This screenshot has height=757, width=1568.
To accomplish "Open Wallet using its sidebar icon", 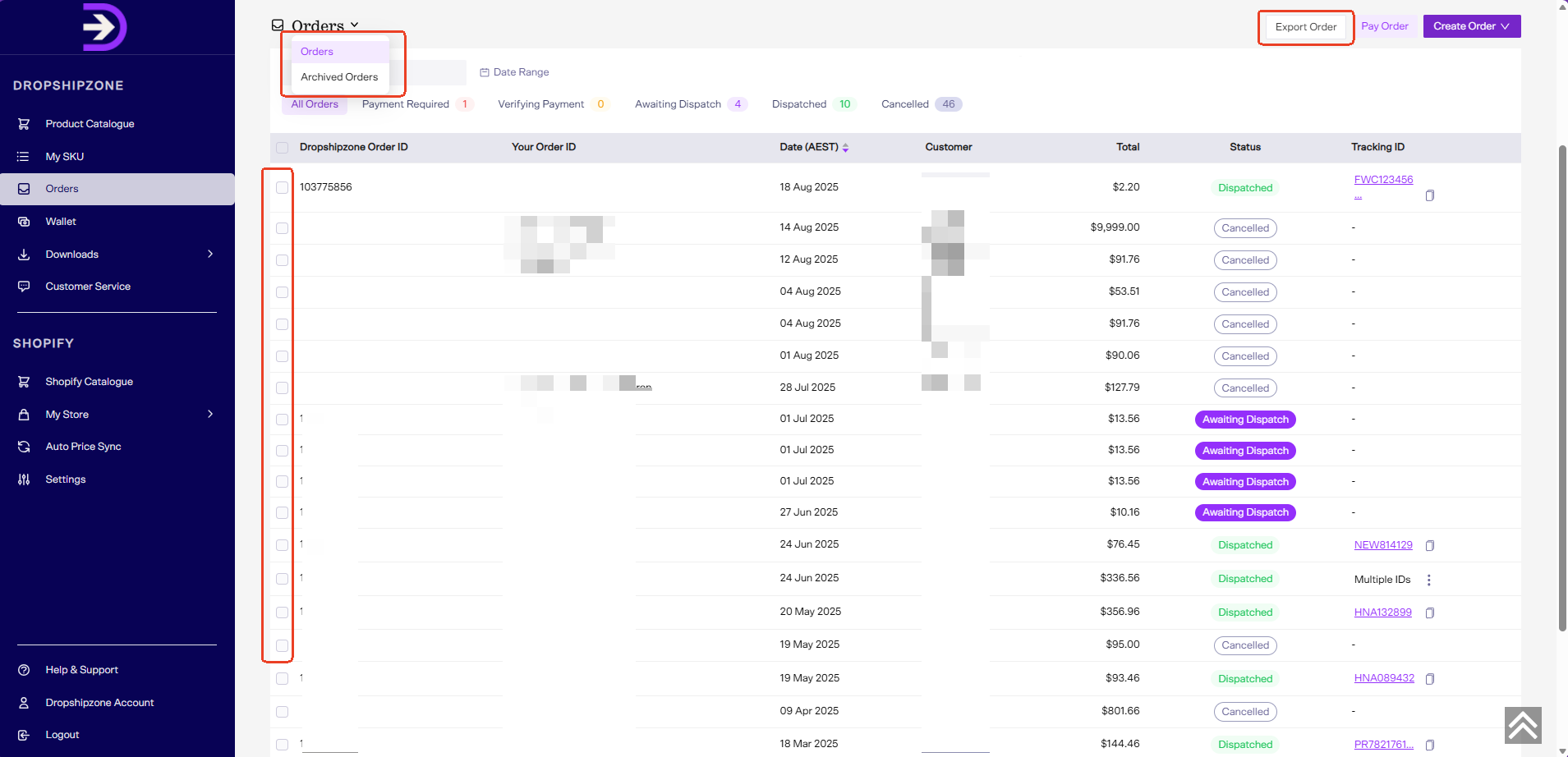I will pos(24,222).
